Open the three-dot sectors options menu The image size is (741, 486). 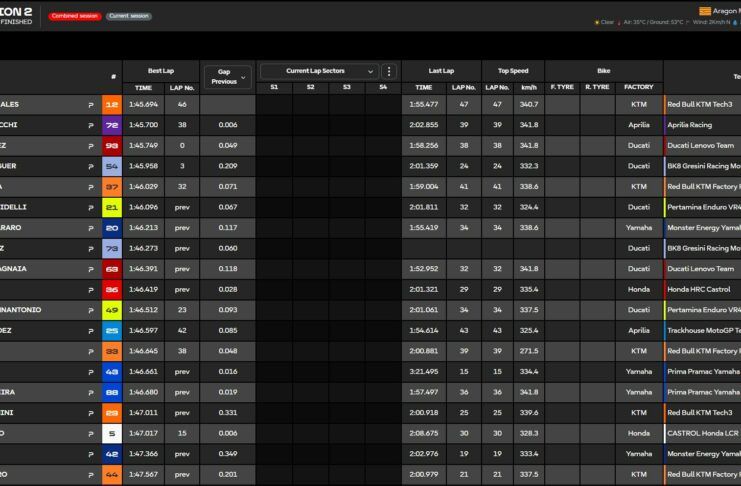[389, 71]
